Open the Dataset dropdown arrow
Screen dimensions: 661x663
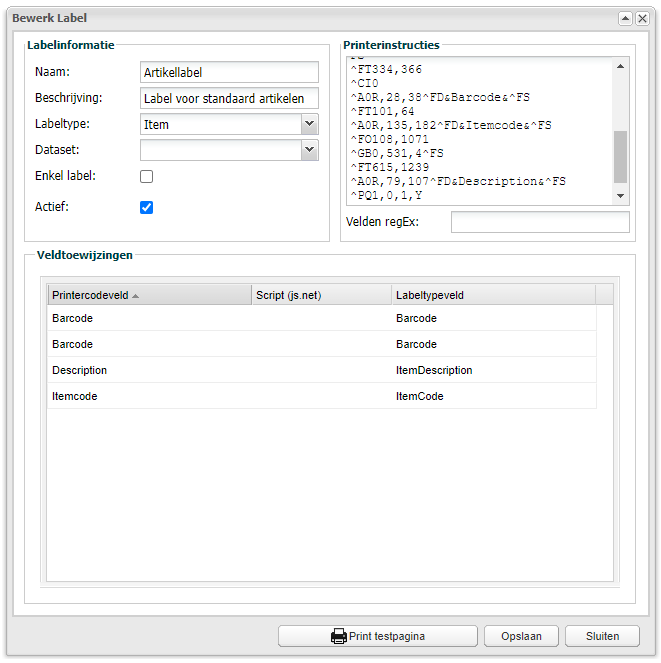click(310, 150)
